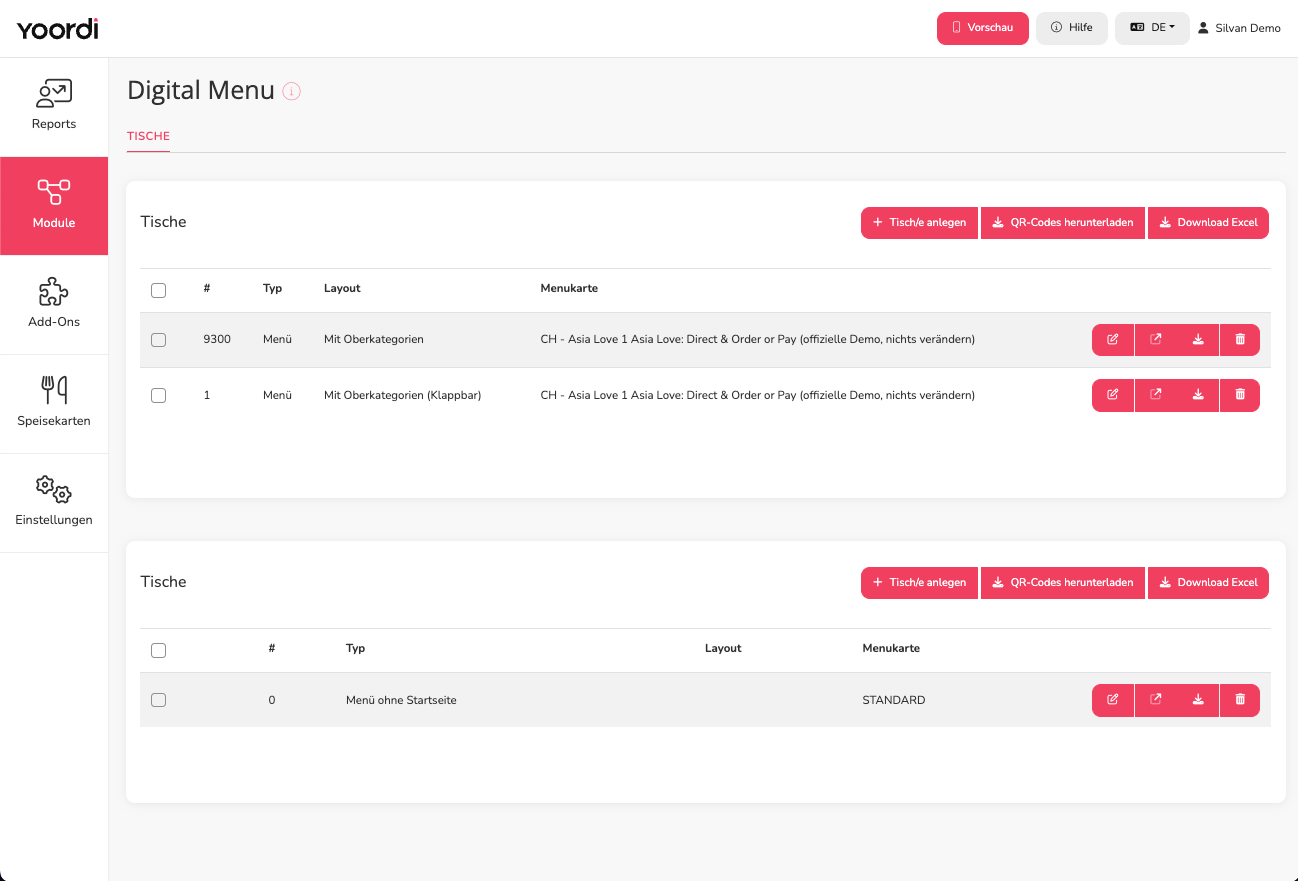Click the STANDARD Menukarte cell

coord(894,700)
